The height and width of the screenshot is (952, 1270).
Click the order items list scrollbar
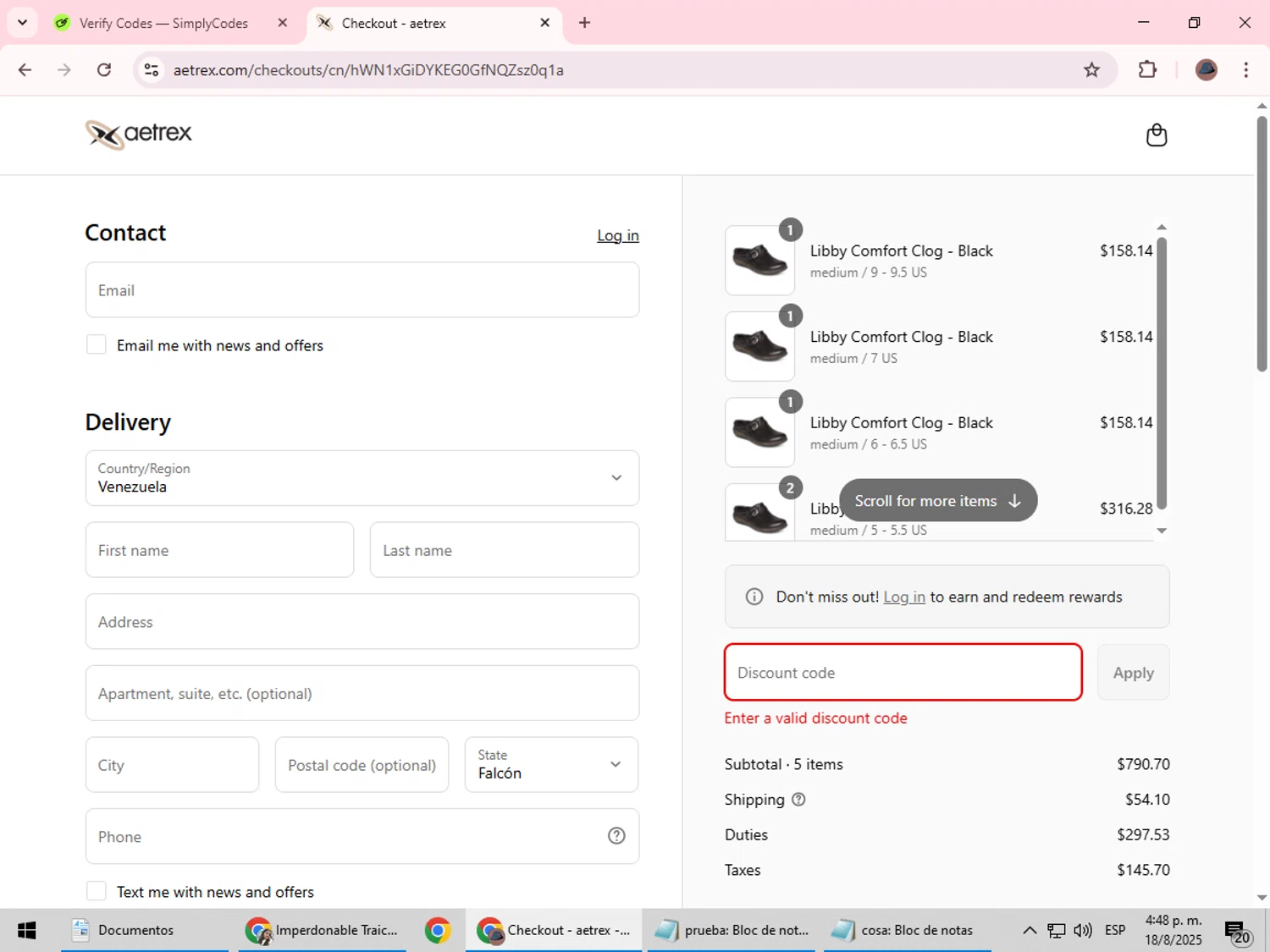(x=1162, y=373)
